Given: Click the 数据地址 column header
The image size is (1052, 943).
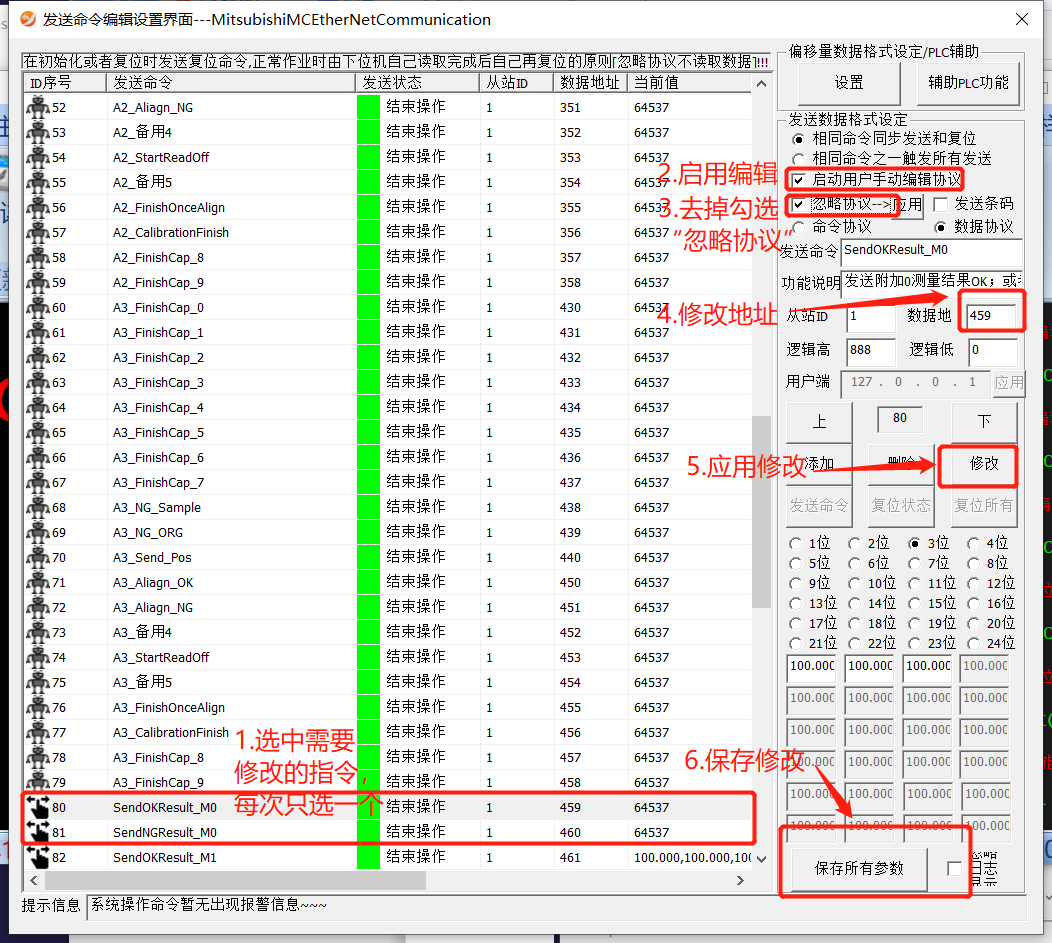Looking at the screenshot, I should click(590, 82).
